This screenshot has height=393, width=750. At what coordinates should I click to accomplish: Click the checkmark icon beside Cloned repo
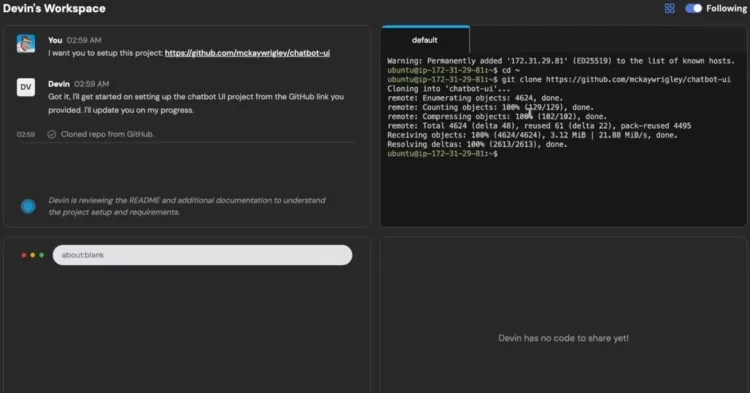tap(52, 134)
